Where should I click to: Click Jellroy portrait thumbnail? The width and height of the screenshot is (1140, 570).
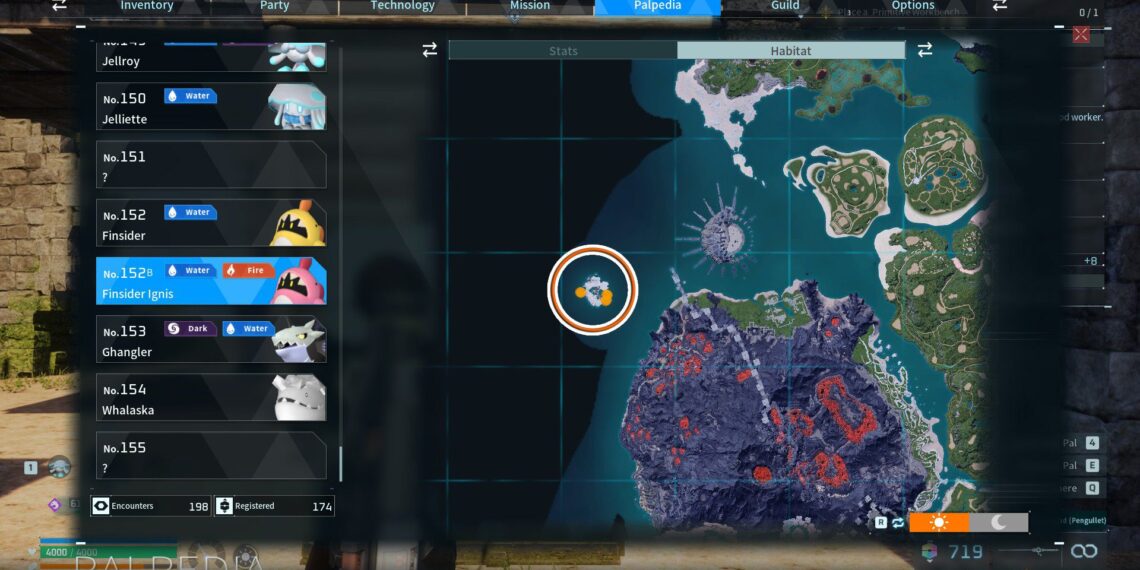[297, 55]
